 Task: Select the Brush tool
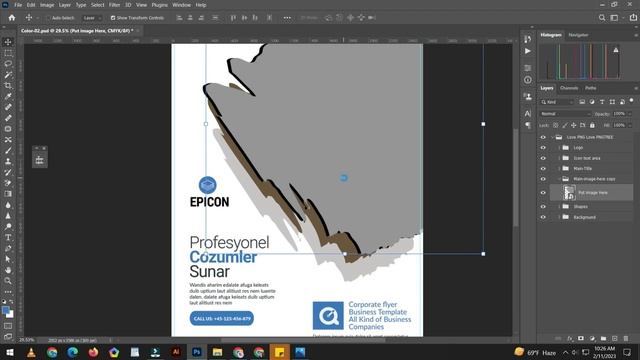click(x=8, y=151)
